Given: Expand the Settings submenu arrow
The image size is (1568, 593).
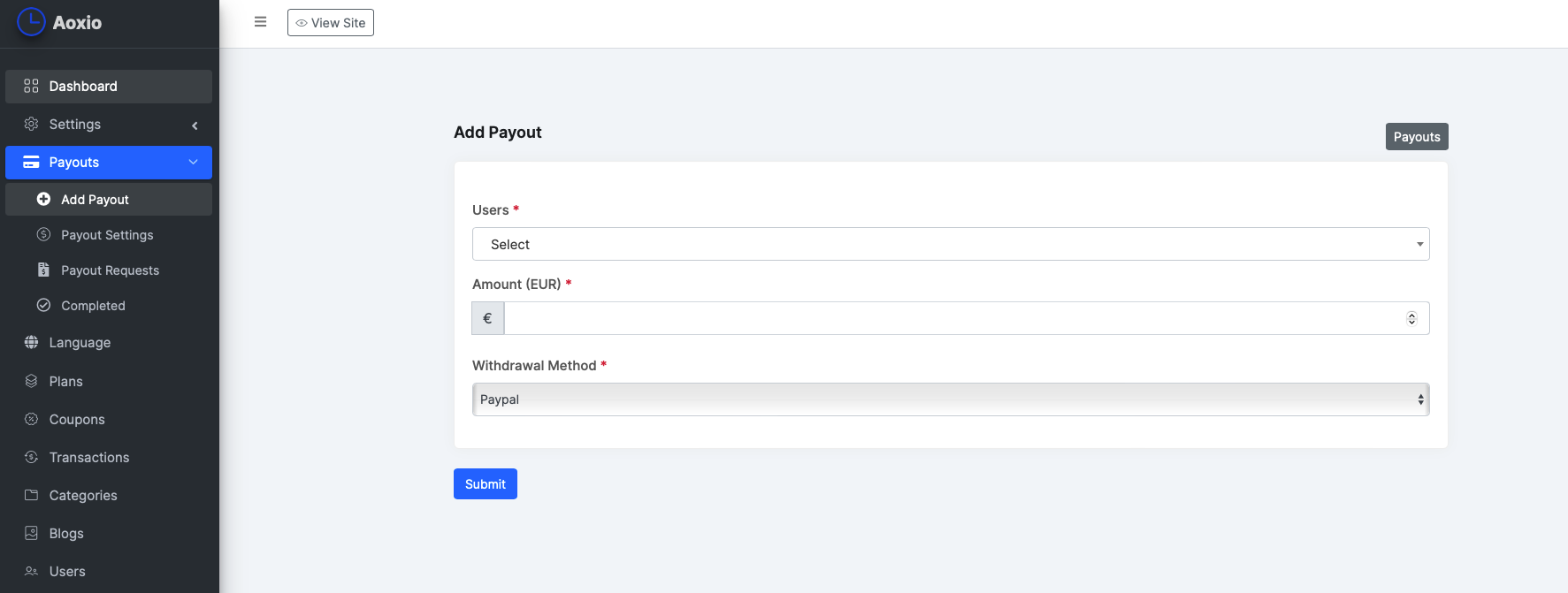Looking at the screenshot, I should (x=195, y=125).
